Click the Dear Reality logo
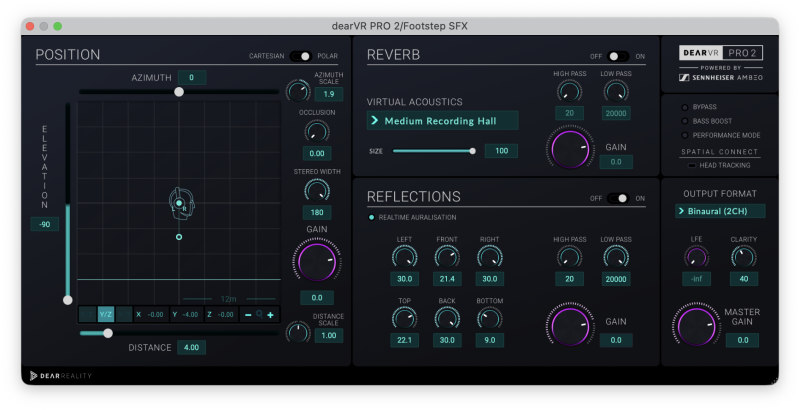Viewport: 800px width, 410px height. (x=58, y=375)
